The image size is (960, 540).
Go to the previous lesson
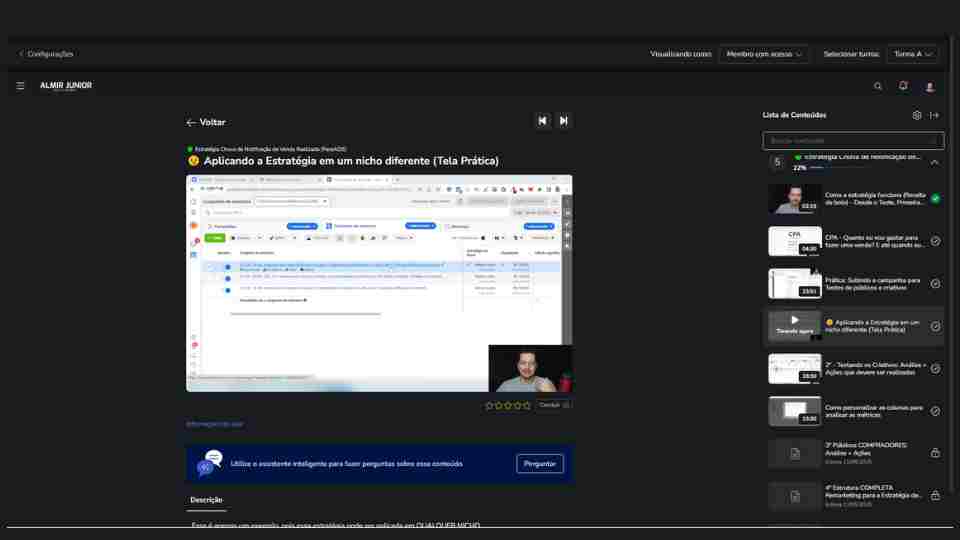coord(542,121)
